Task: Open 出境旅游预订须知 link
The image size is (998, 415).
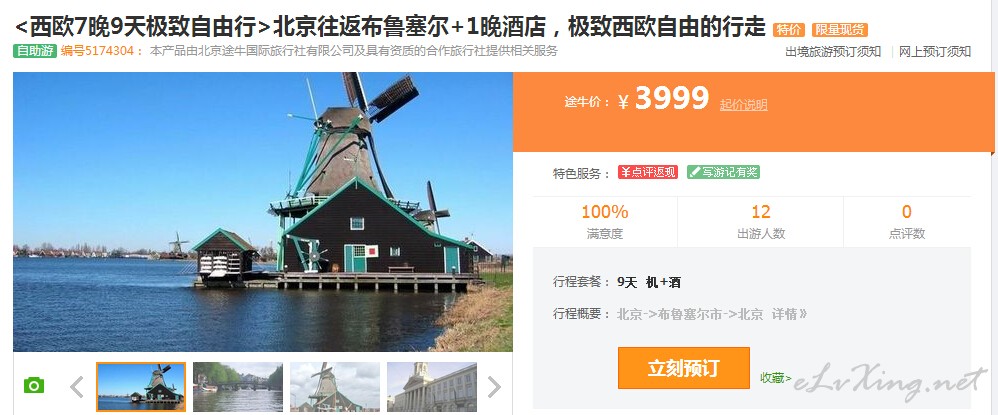Action: pyautogui.click(x=833, y=52)
